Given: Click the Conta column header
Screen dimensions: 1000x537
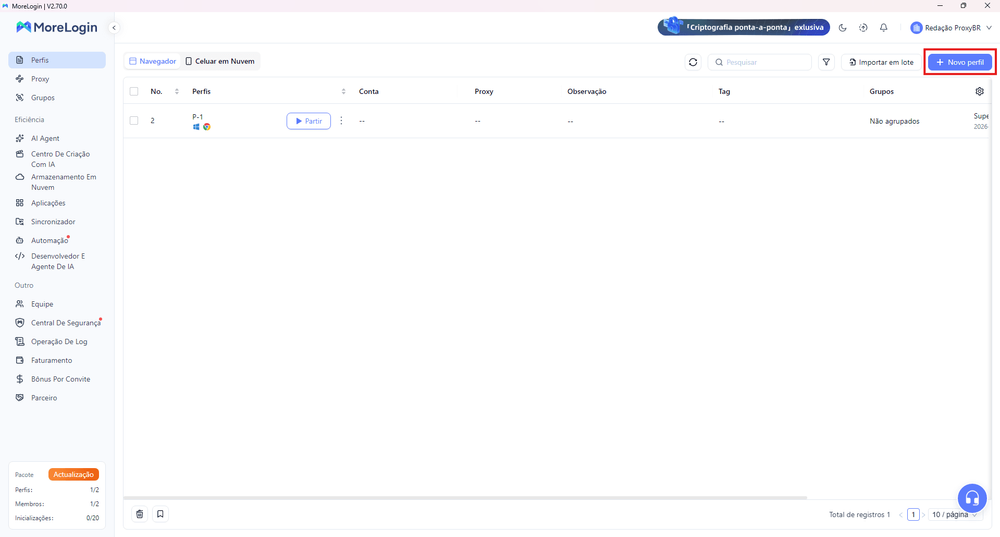Looking at the screenshot, I should click(369, 91).
